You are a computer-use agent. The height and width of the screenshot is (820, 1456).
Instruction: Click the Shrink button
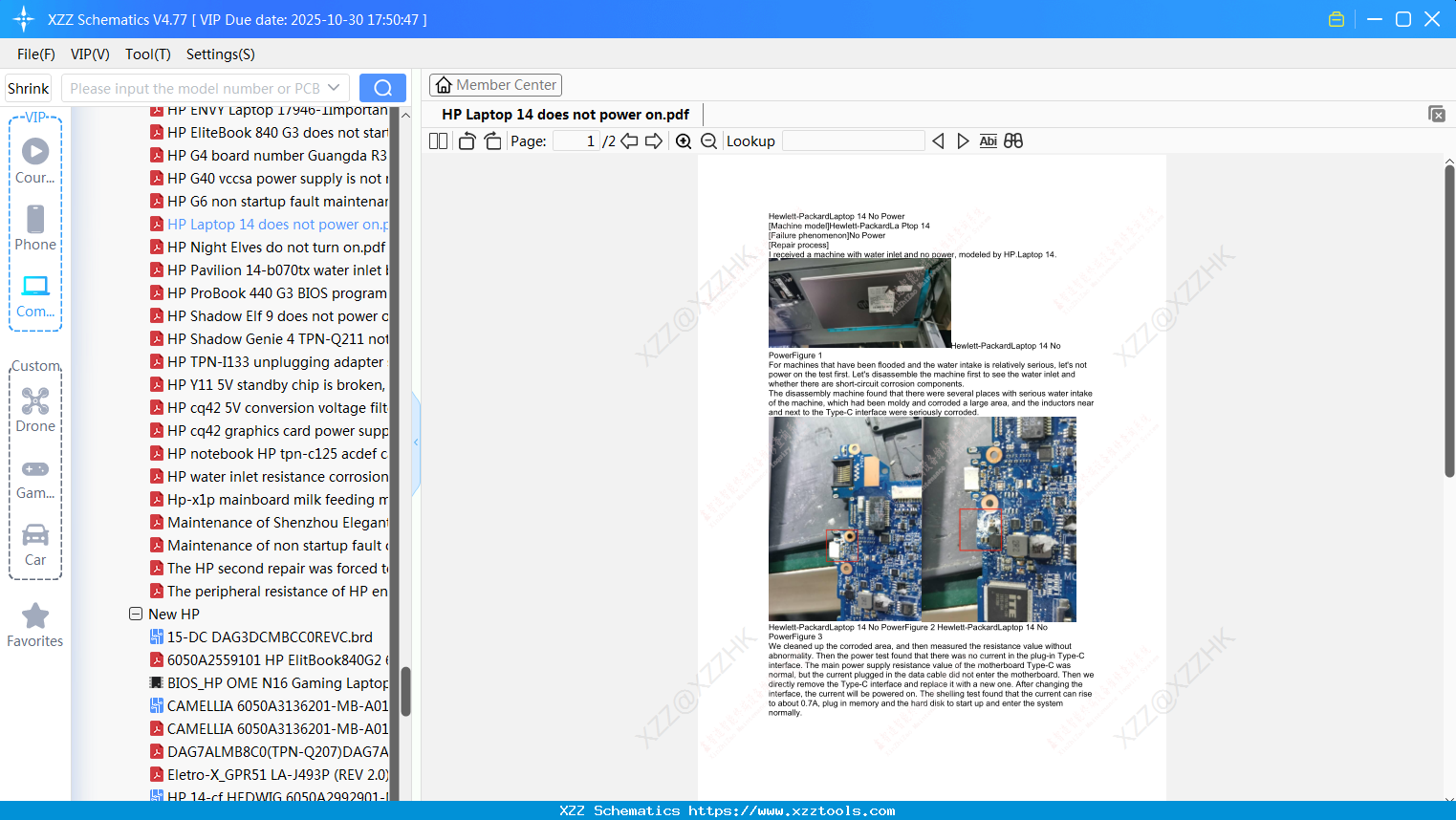point(28,88)
